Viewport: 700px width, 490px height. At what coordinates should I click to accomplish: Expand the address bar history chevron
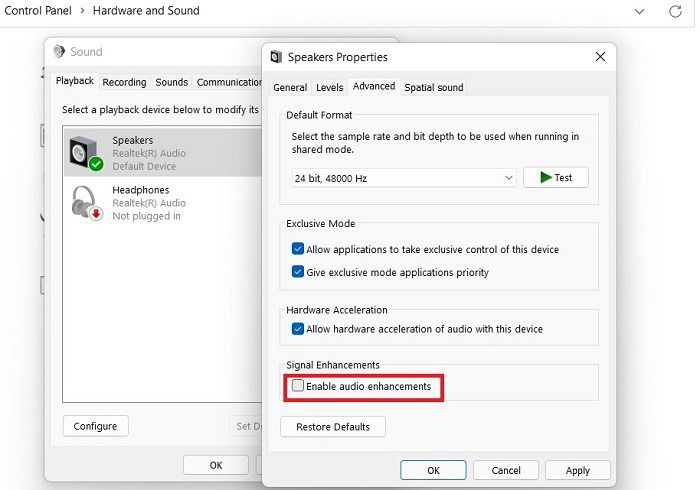(x=639, y=11)
